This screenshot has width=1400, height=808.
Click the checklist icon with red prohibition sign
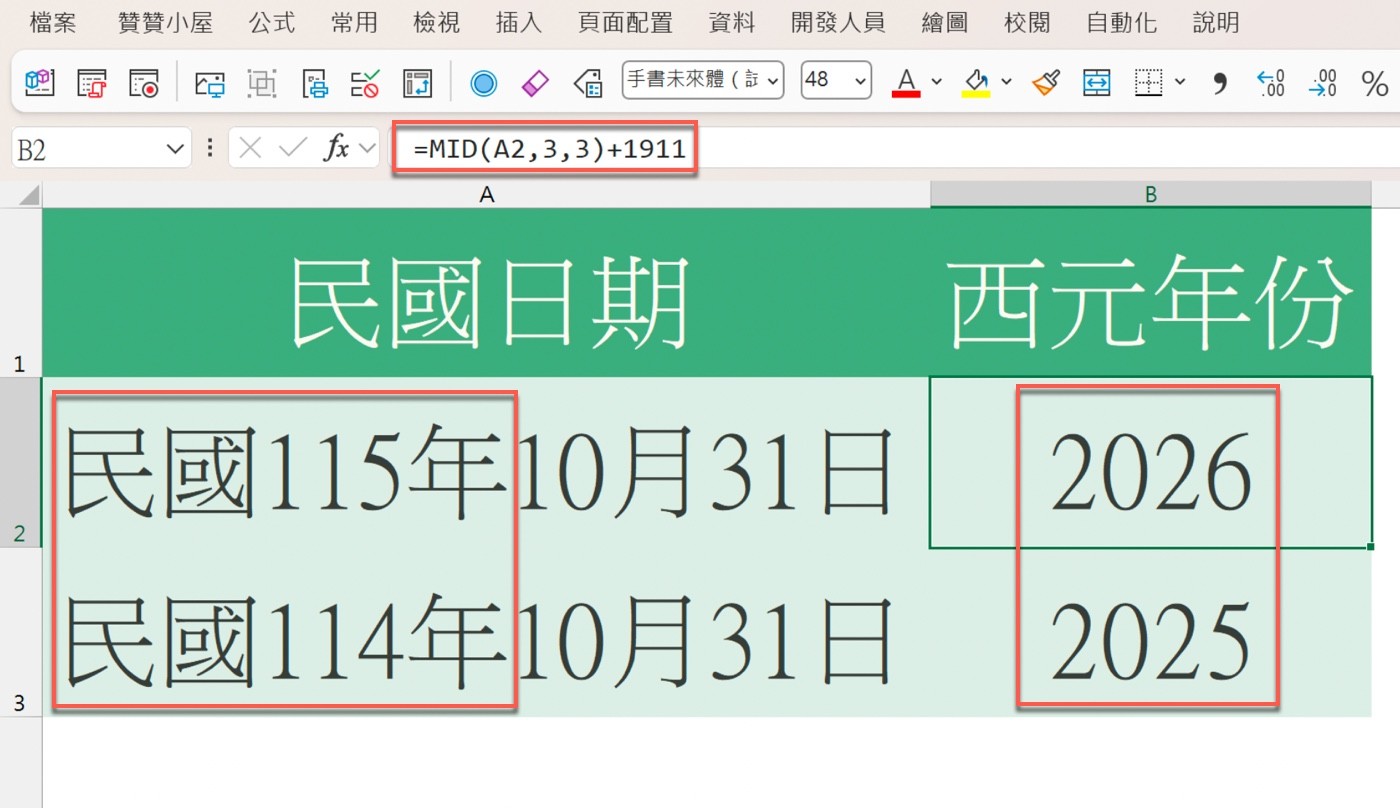(x=365, y=82)
